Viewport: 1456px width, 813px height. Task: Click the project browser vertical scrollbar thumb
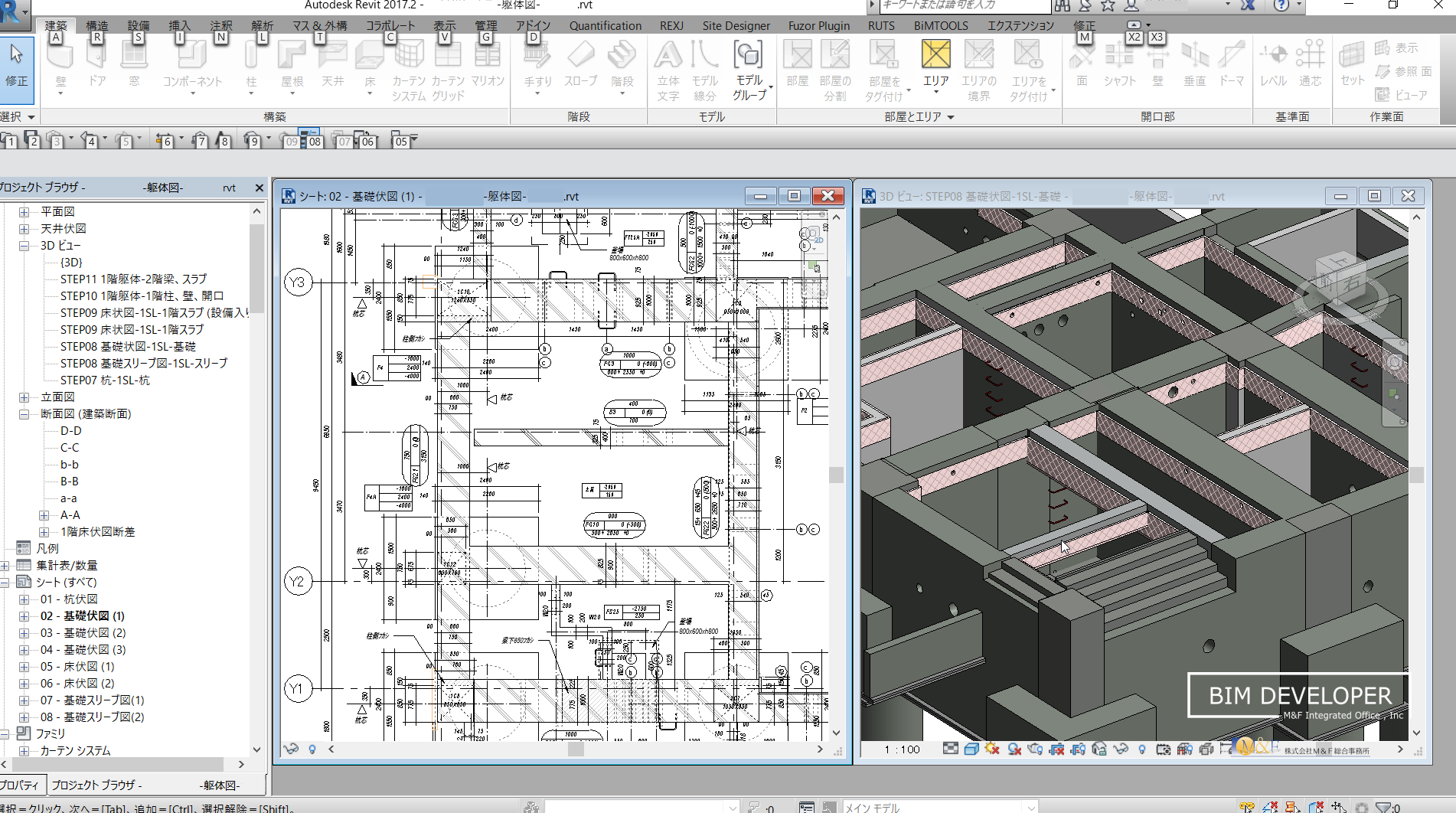click(257, 268)
